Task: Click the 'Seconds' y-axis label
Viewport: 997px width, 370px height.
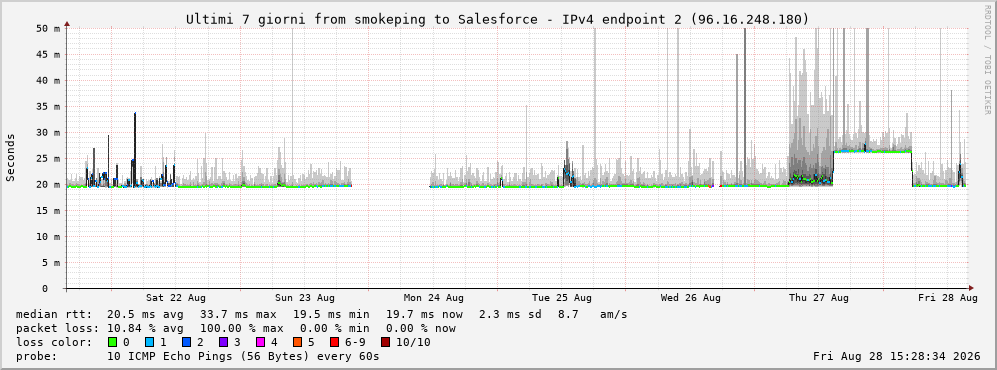Action: coord(11,158)
